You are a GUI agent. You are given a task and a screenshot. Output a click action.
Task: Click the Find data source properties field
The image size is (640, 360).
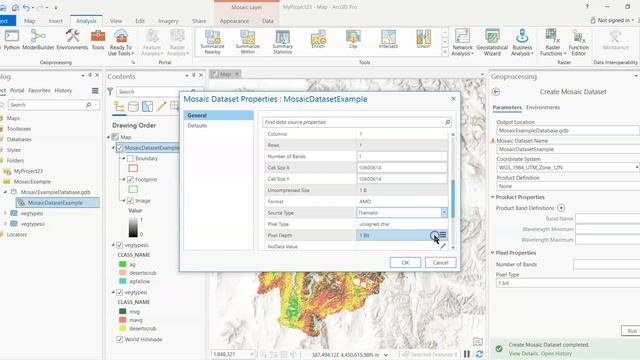pos(357,122)
